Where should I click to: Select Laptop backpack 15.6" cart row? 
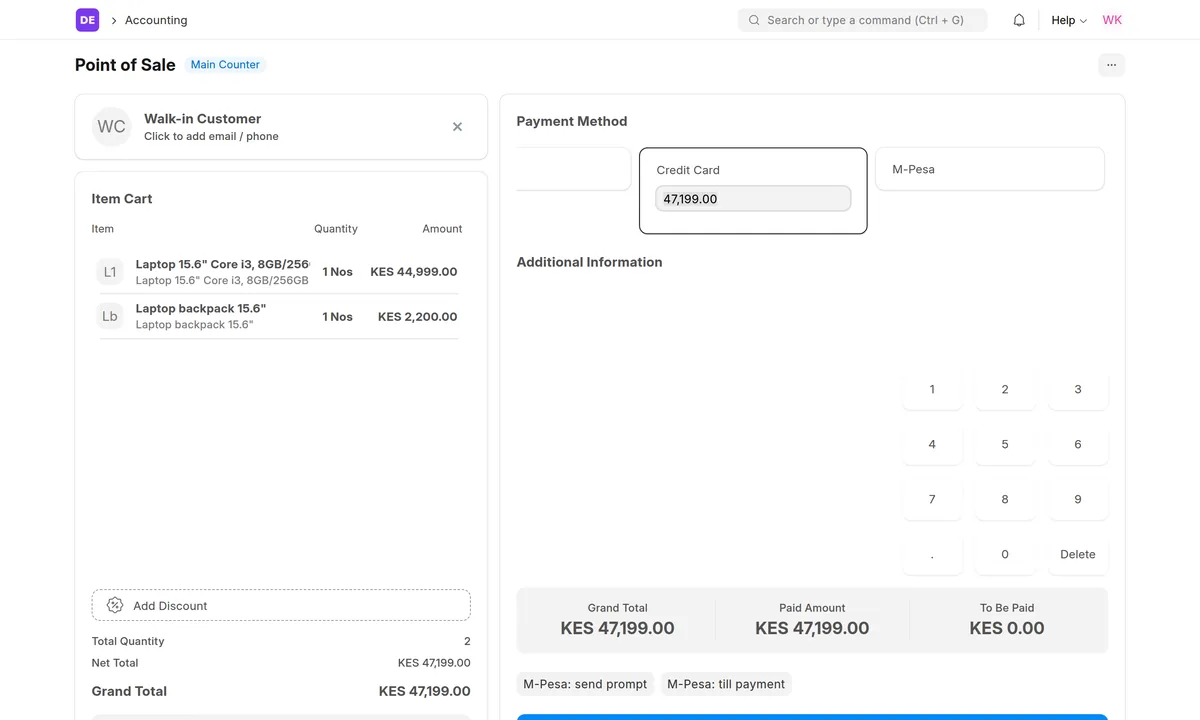click(x=279, y=316)
